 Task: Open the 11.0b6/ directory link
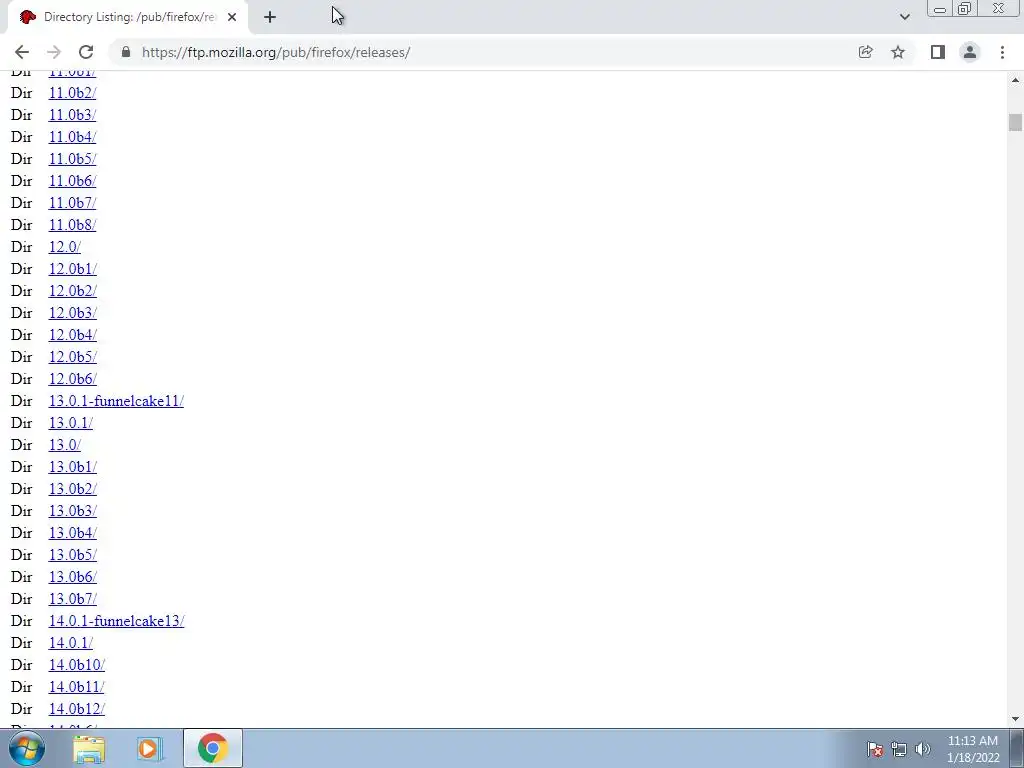tap(72, 181)
